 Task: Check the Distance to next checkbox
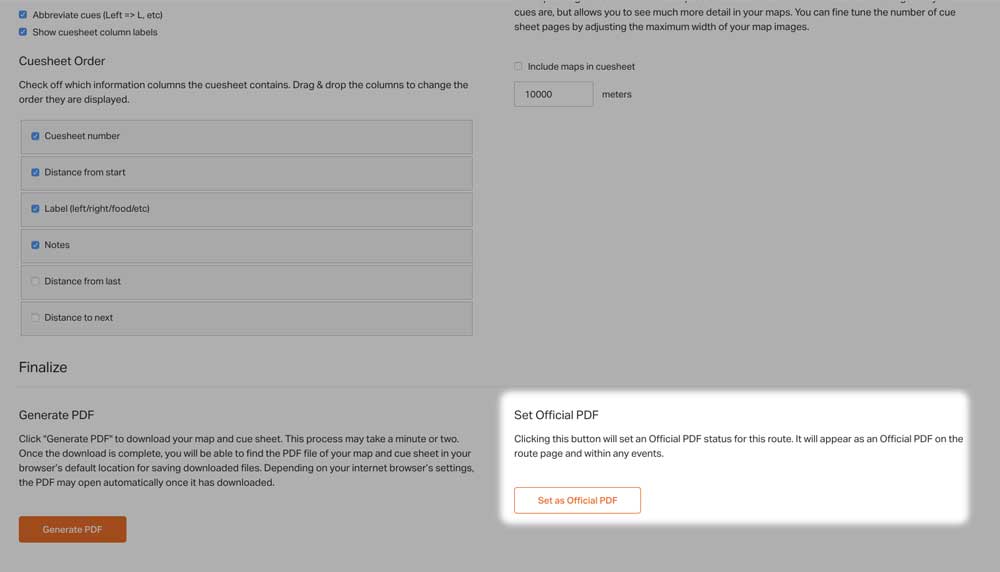(x=35, y=318)
